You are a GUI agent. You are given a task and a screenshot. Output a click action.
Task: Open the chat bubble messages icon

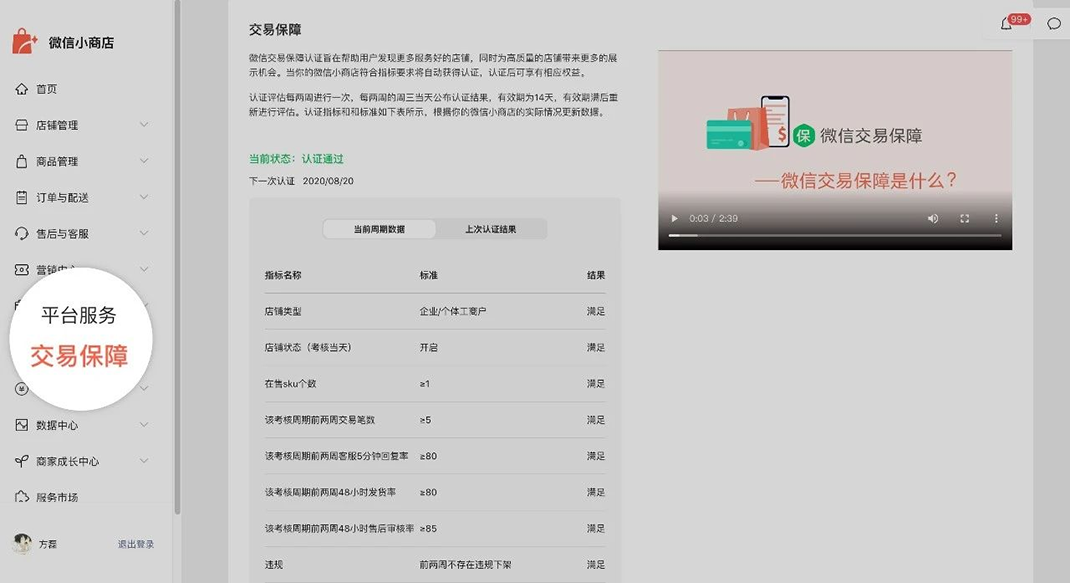point(1054,24)
